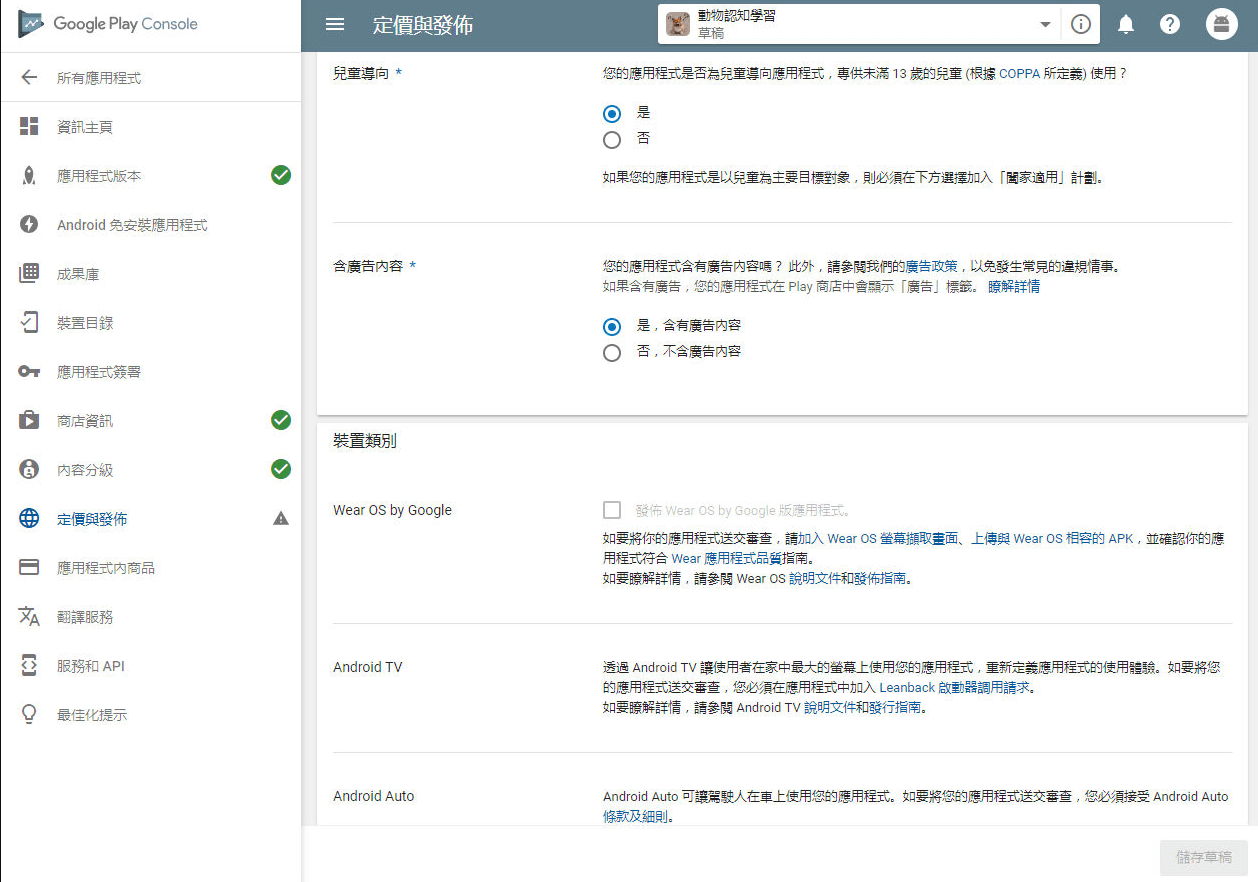Viewport: 1258px width, 882px height.
Task: Open the 瞭解詳情 link about ads label
Action: tap(1014, 286)
